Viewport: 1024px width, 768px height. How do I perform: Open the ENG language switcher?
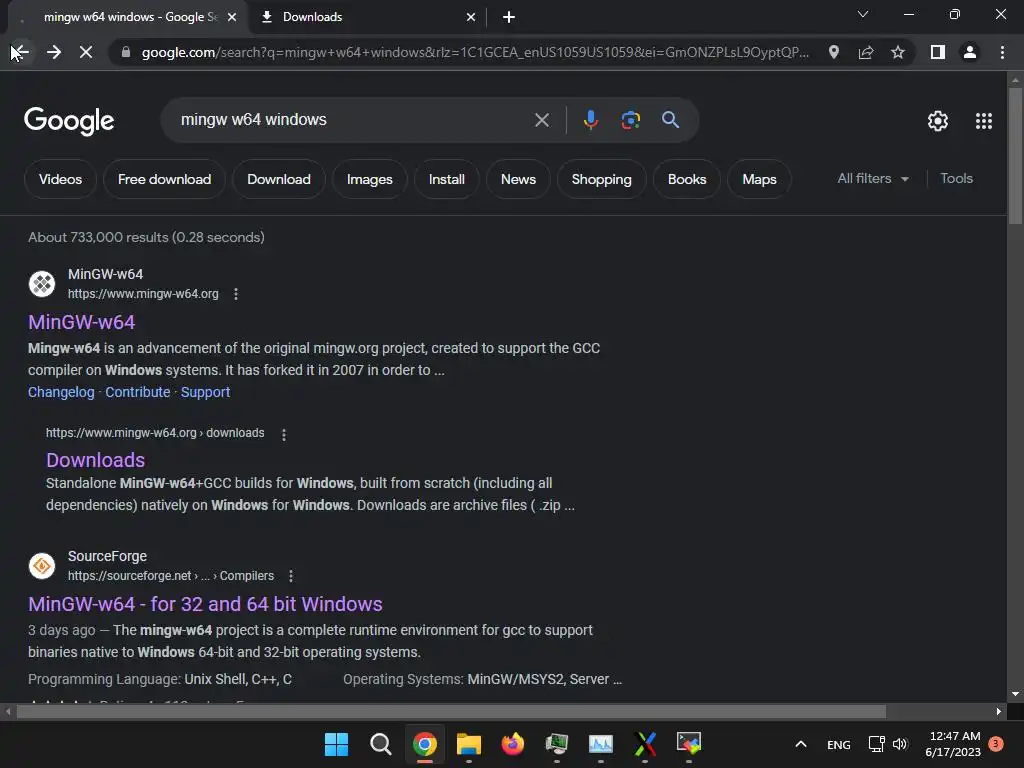coord(839,744)
